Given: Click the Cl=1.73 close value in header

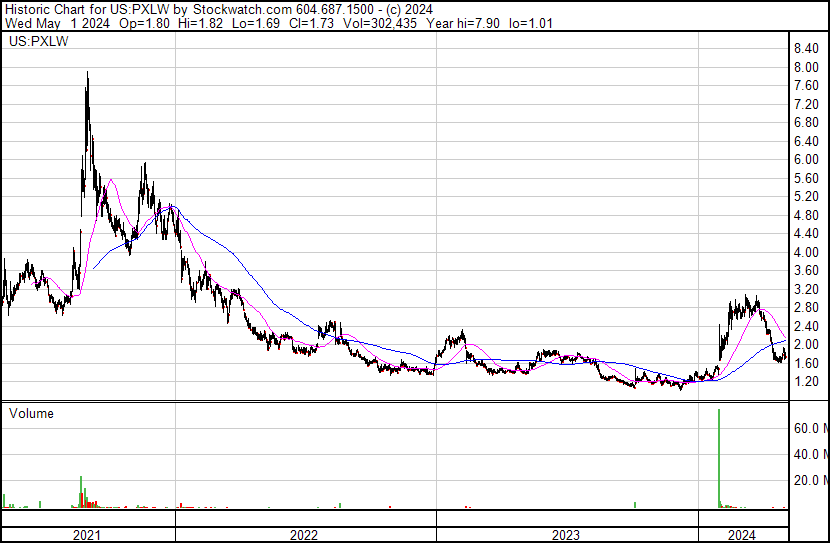Looking at the screenshot, I should coord(311,23).
